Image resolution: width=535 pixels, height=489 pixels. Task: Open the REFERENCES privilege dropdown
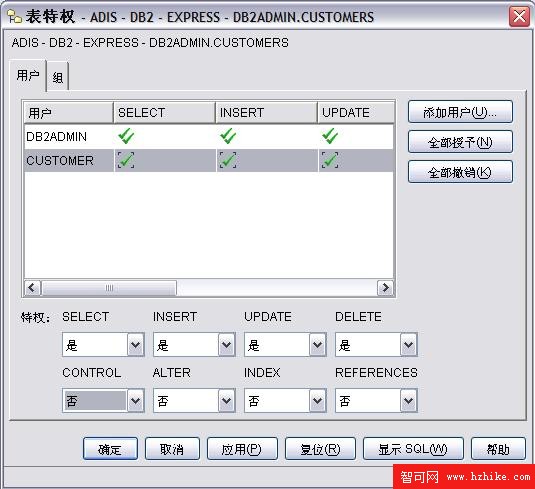coord(409,400)
